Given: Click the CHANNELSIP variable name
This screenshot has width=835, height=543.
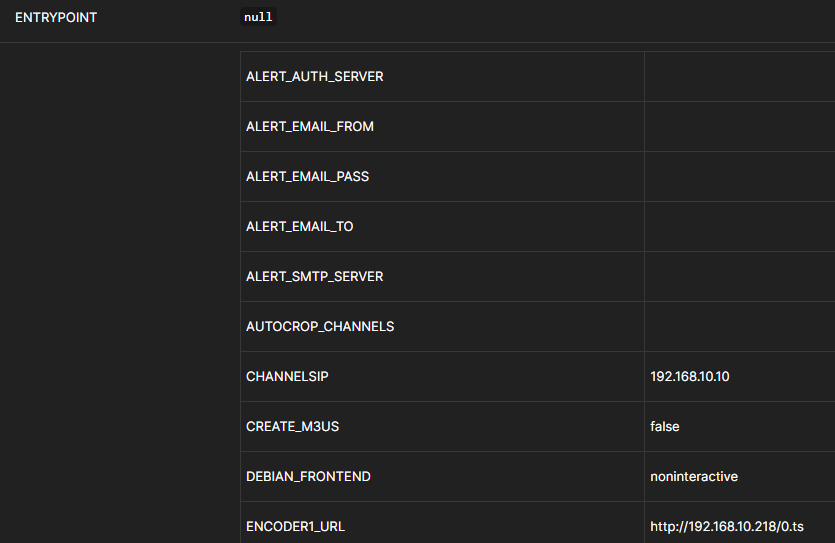Looking at the screenshot, I should point(287,377).
